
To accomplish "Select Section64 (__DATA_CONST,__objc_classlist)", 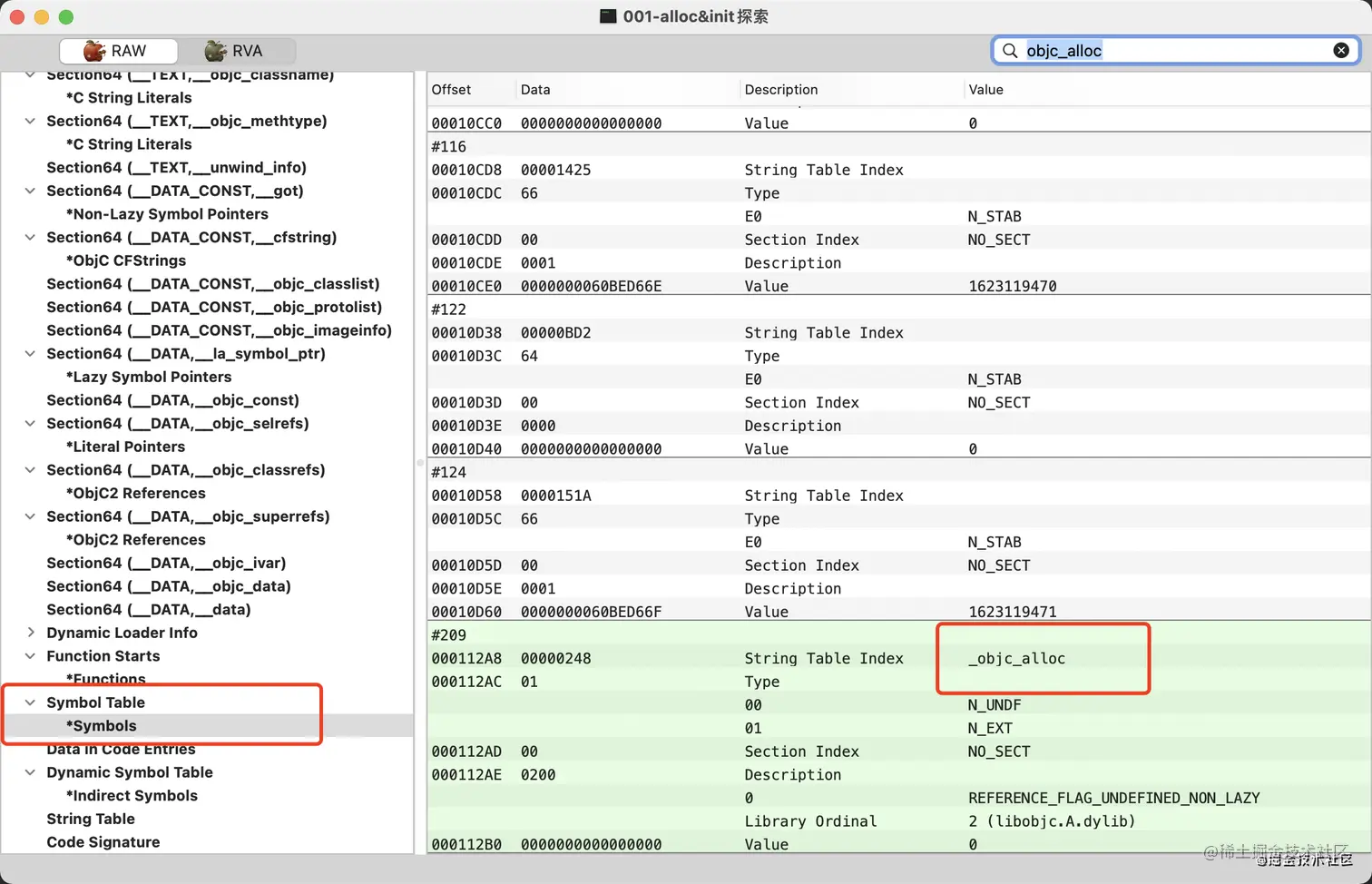I will (213, 284).
